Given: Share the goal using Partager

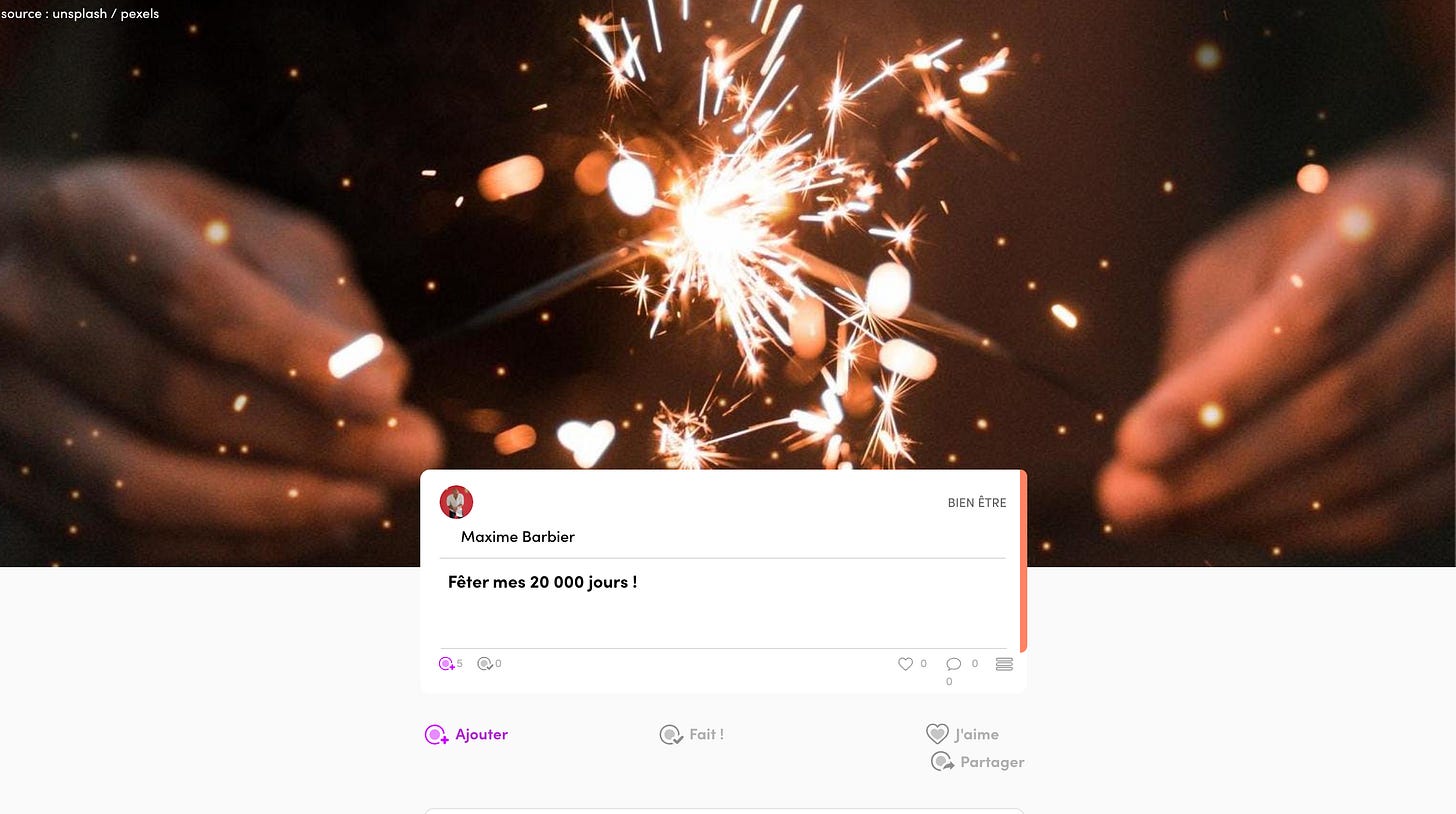Looking at the screenshot, I should (978, 762).
